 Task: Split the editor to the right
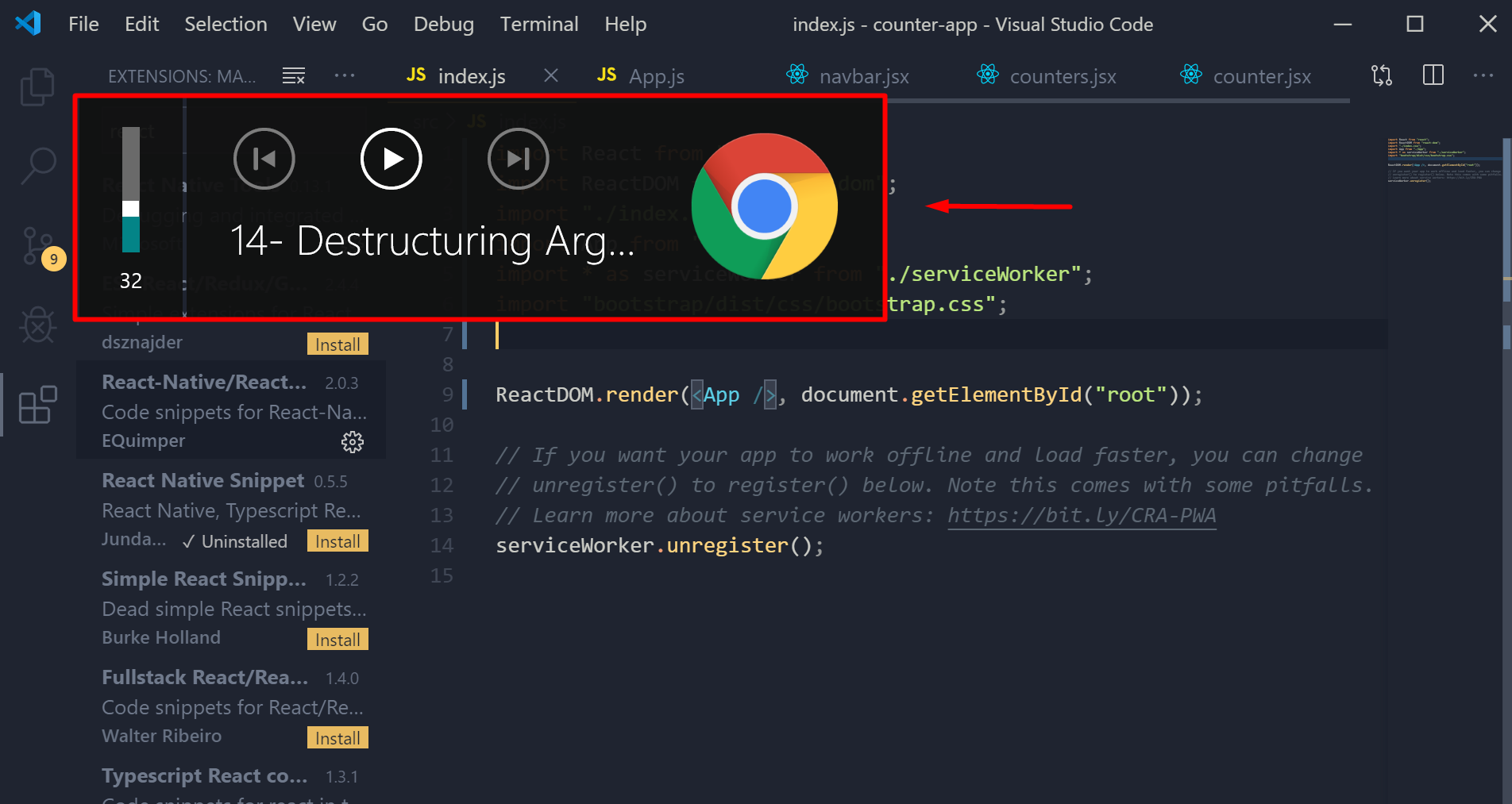1433,75
